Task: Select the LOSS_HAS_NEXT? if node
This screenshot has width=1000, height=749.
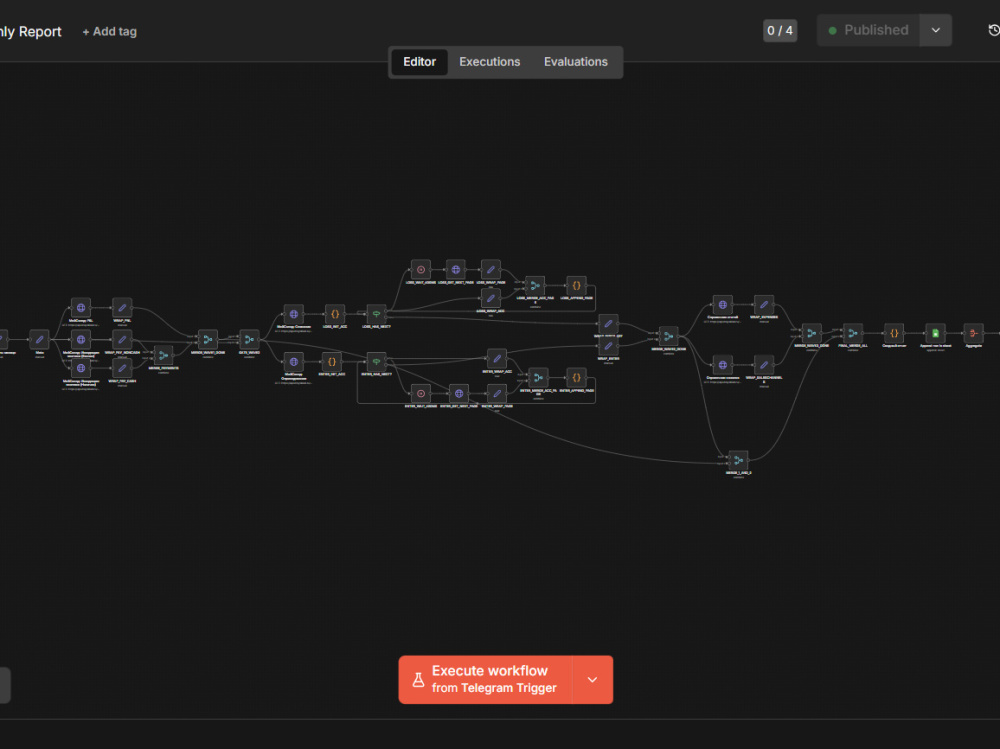Action: point(376,314)
